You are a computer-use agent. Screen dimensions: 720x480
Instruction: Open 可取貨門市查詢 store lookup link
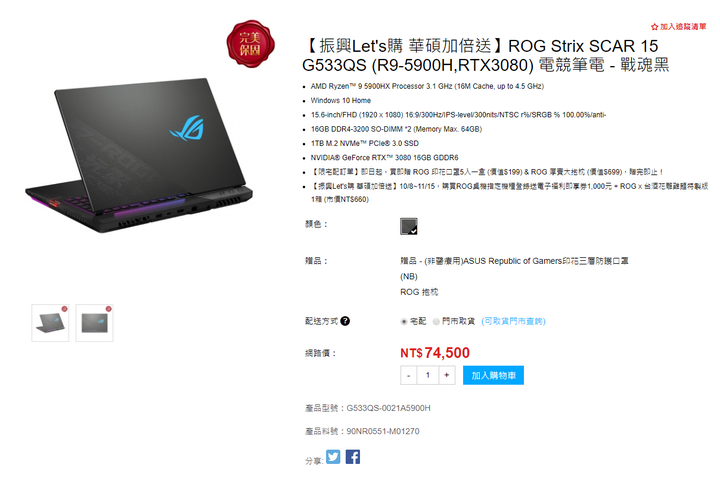pos(513,321)
